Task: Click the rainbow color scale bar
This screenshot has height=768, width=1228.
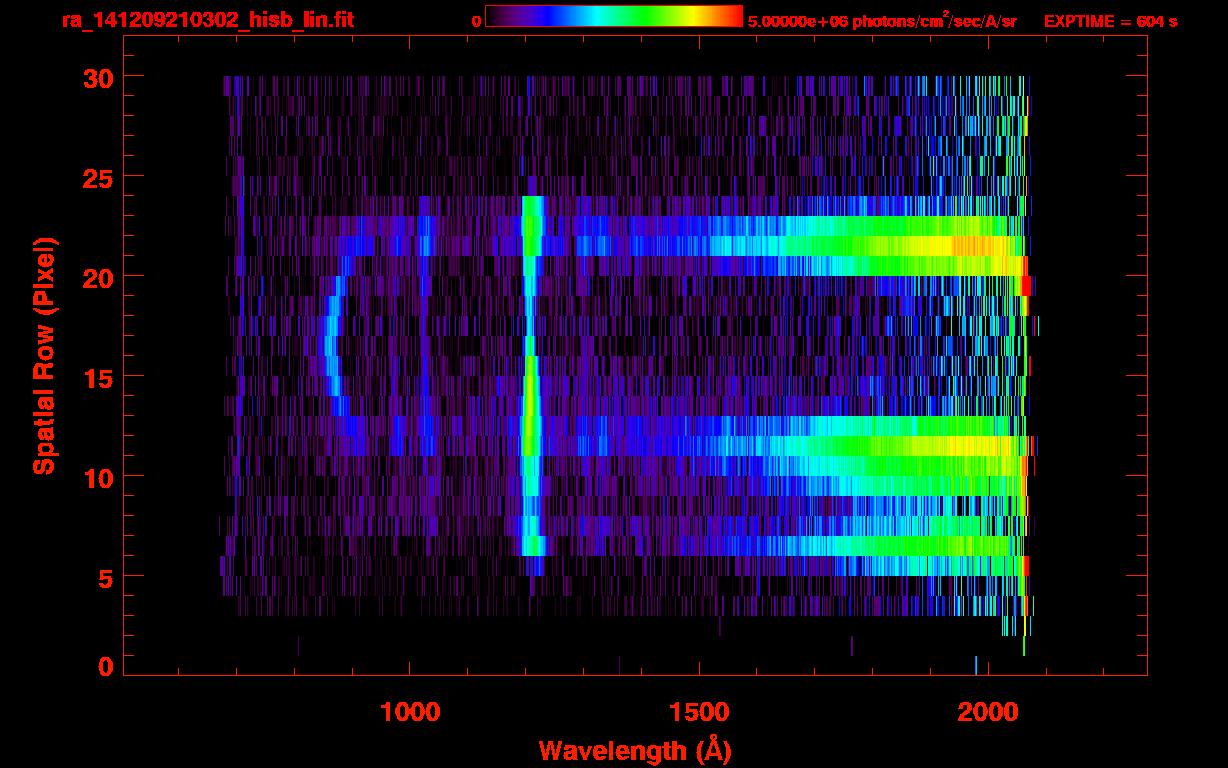Action: (614, 16)
